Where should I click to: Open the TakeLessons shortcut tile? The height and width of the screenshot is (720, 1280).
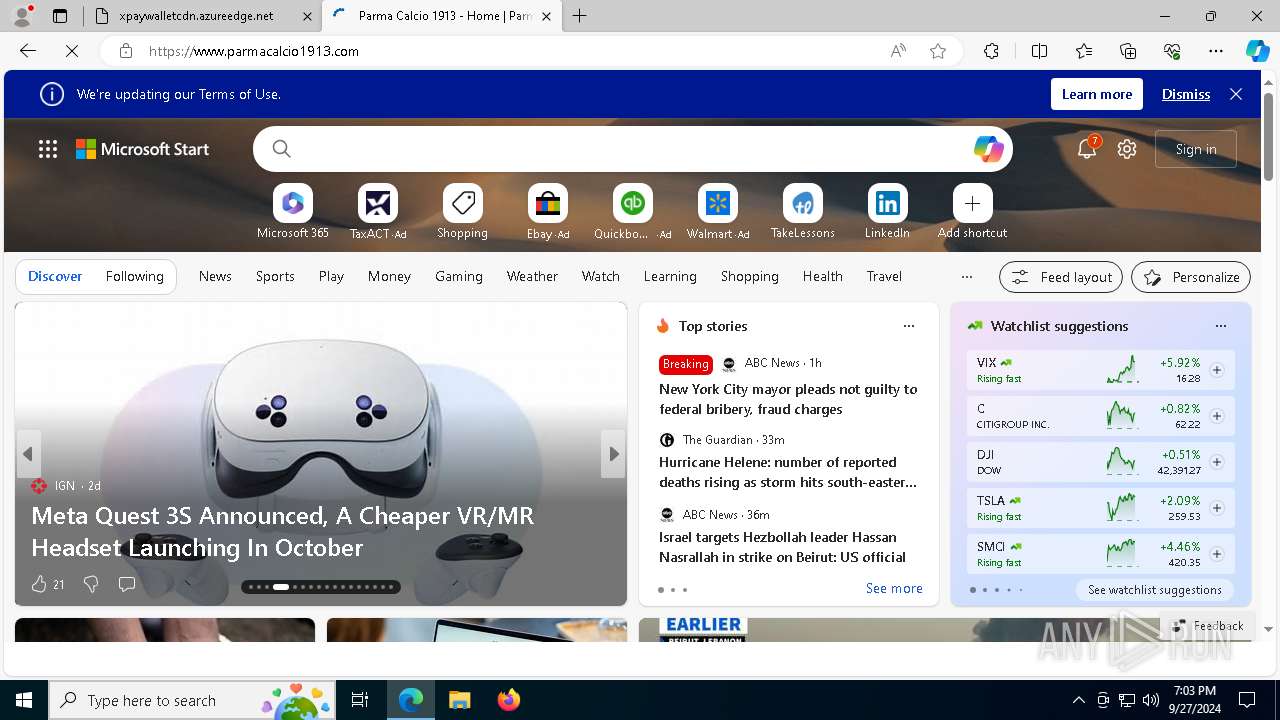(x=802, y=204)
